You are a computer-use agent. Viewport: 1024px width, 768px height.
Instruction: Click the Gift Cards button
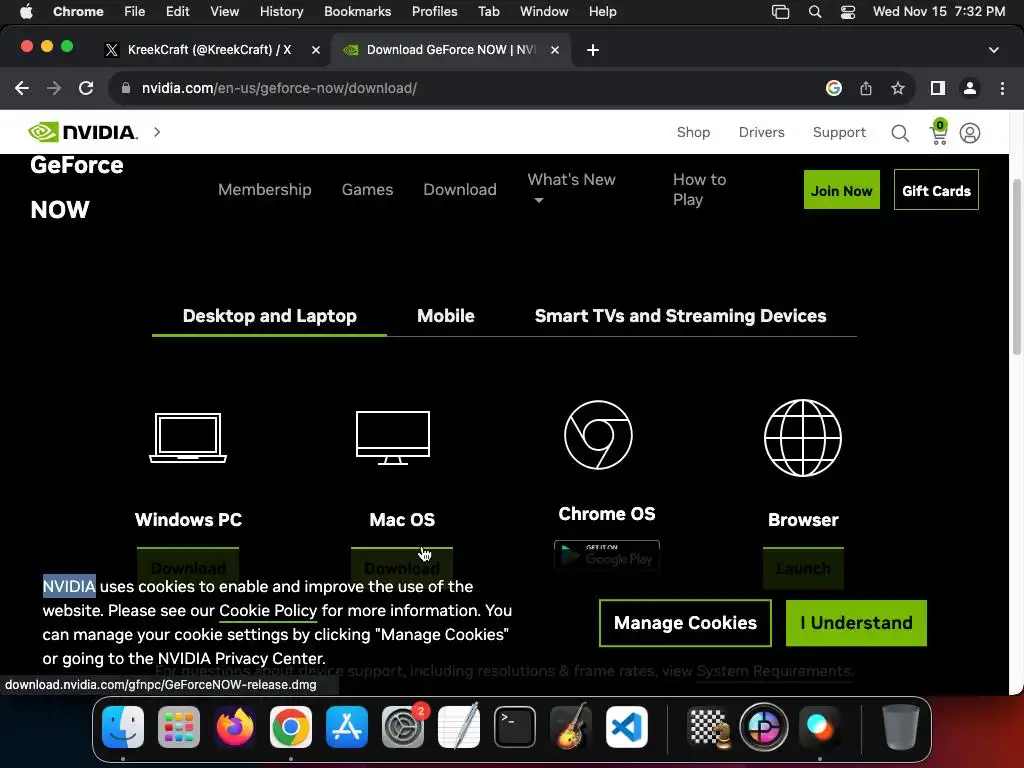(936, 190)
